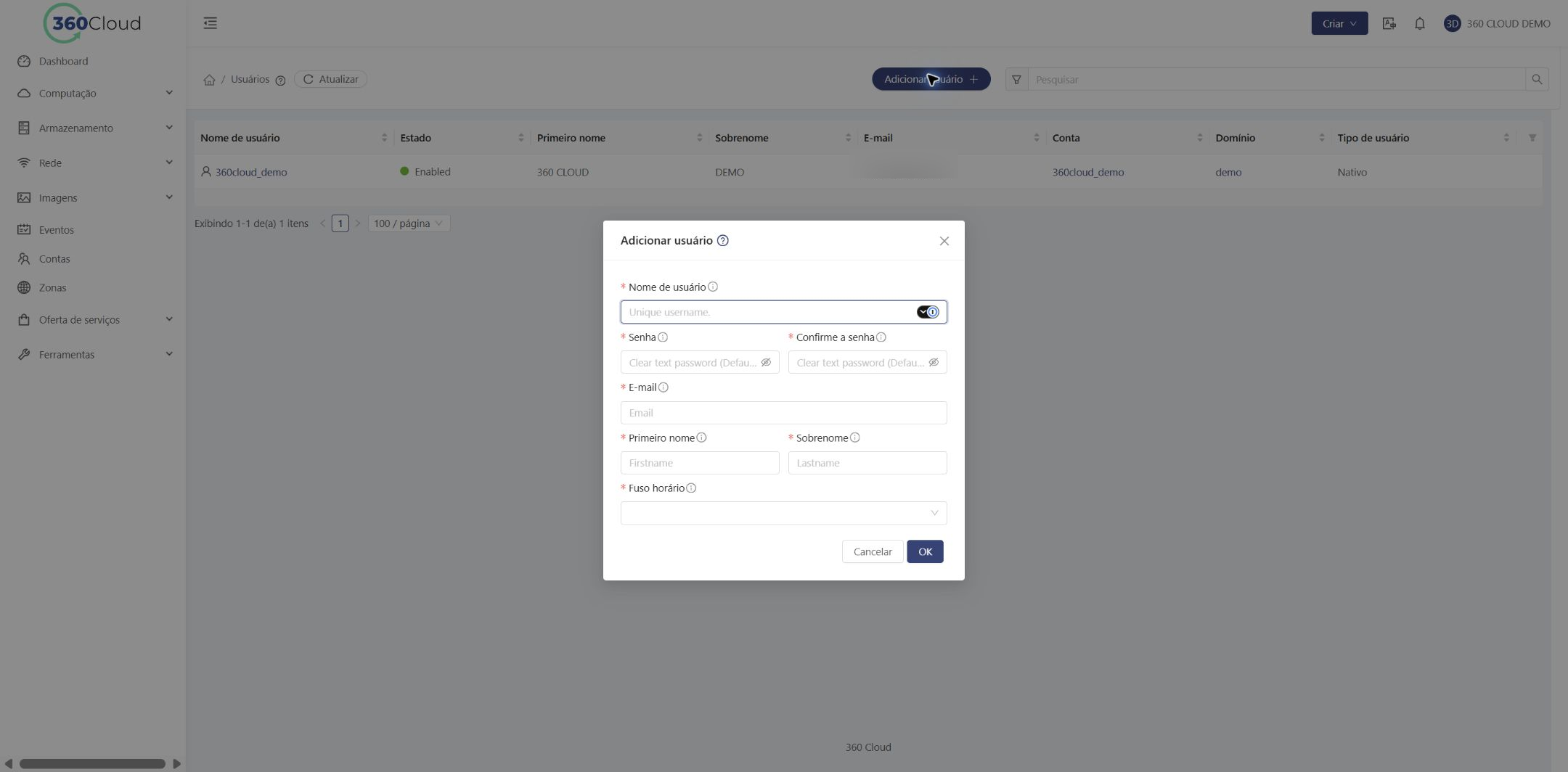Click the Atualizar refresh button
1568x772 pixels.
330,79
